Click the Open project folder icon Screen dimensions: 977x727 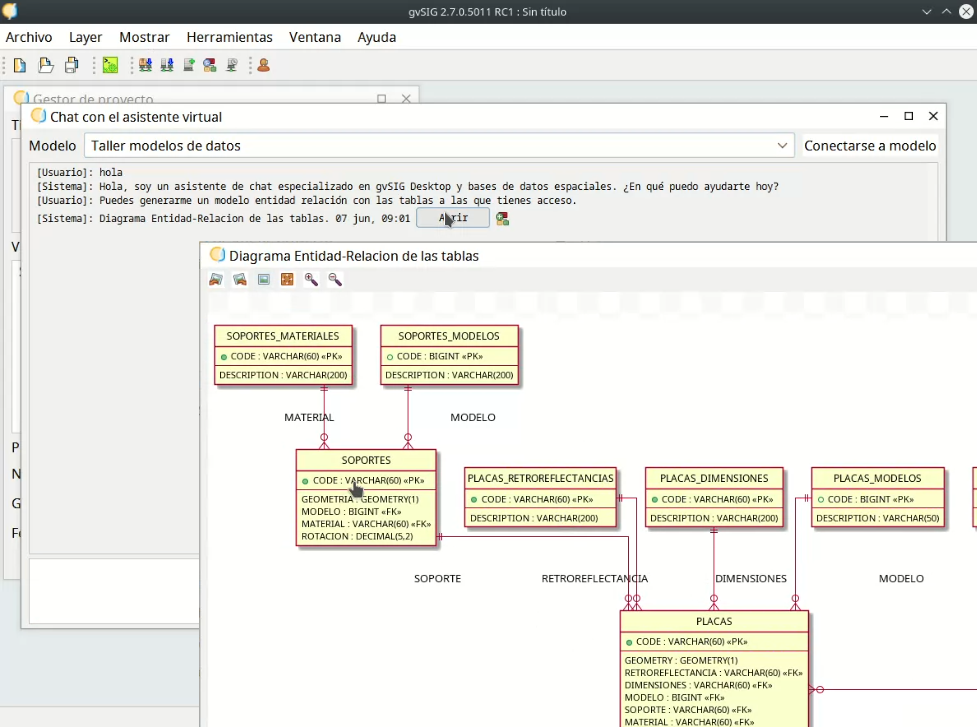click(x=46, y=66)
